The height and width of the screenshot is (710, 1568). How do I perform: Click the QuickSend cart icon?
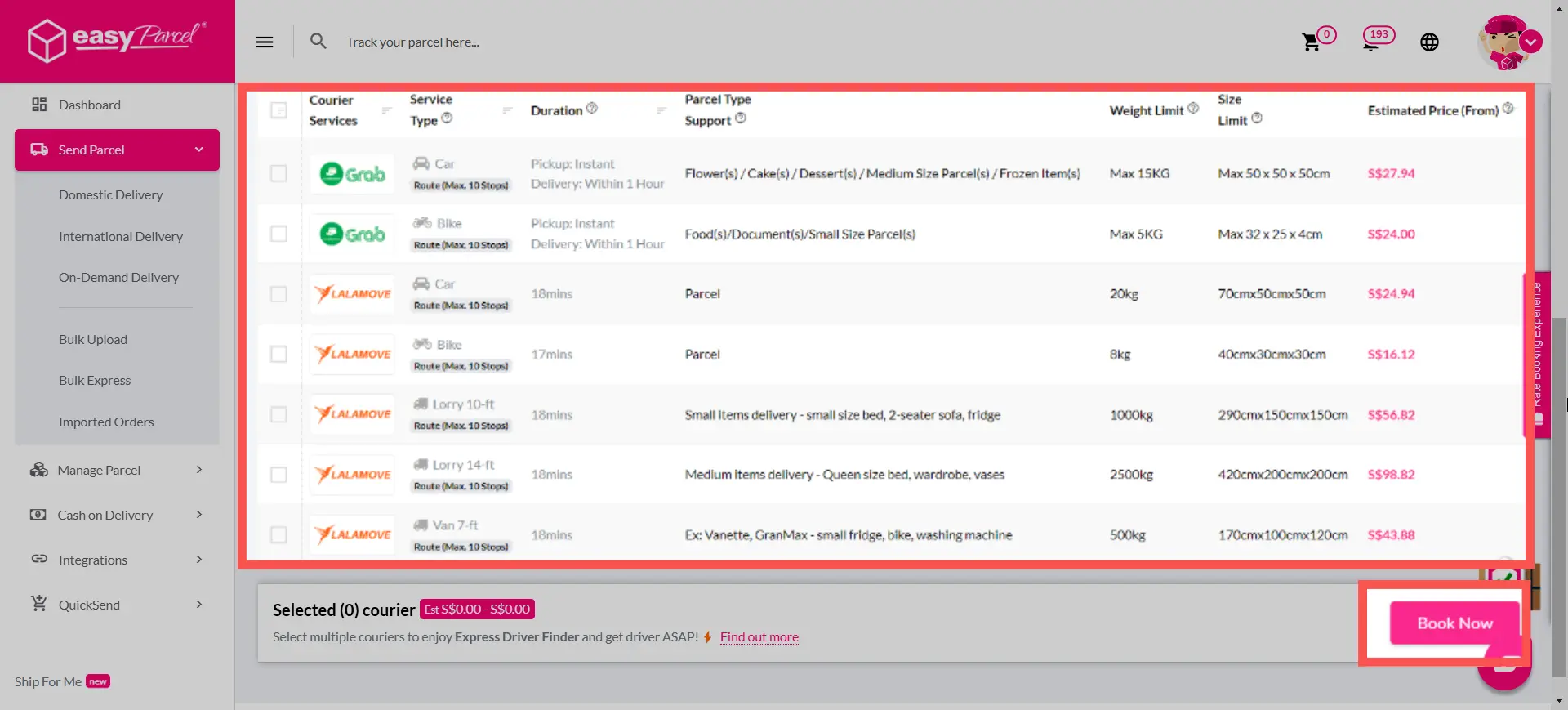point(39,604)
